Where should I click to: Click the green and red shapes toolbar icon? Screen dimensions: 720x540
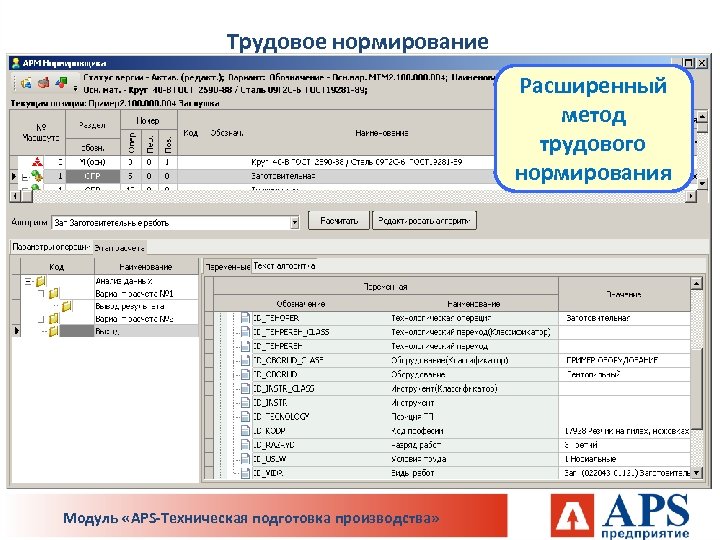pos(61,83)
